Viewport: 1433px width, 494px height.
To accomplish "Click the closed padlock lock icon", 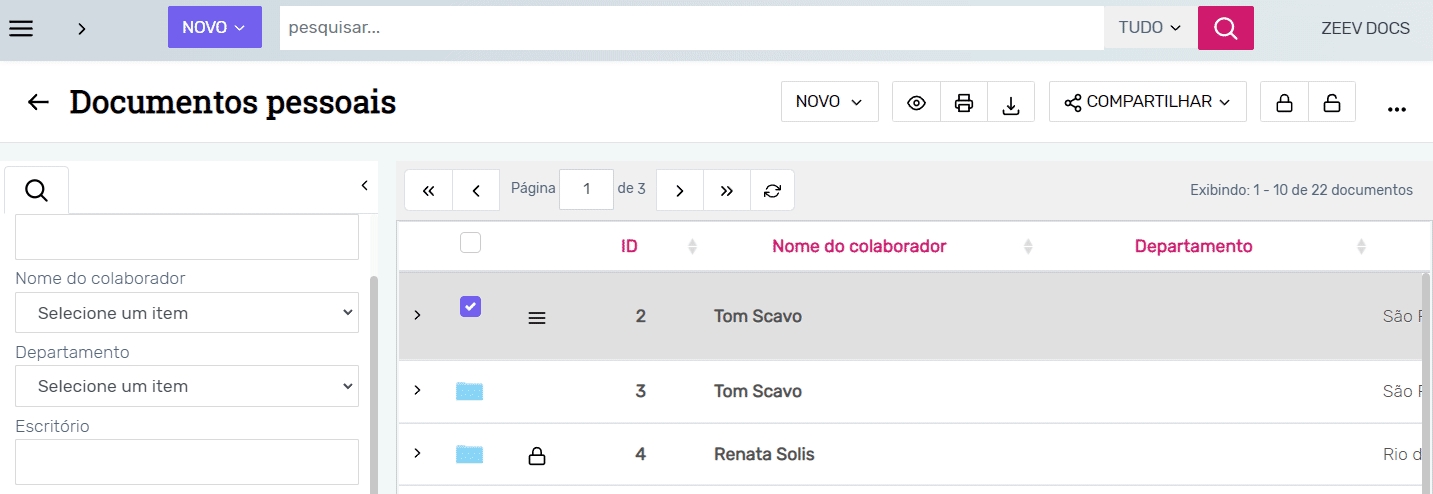I will click(1284, 102).
